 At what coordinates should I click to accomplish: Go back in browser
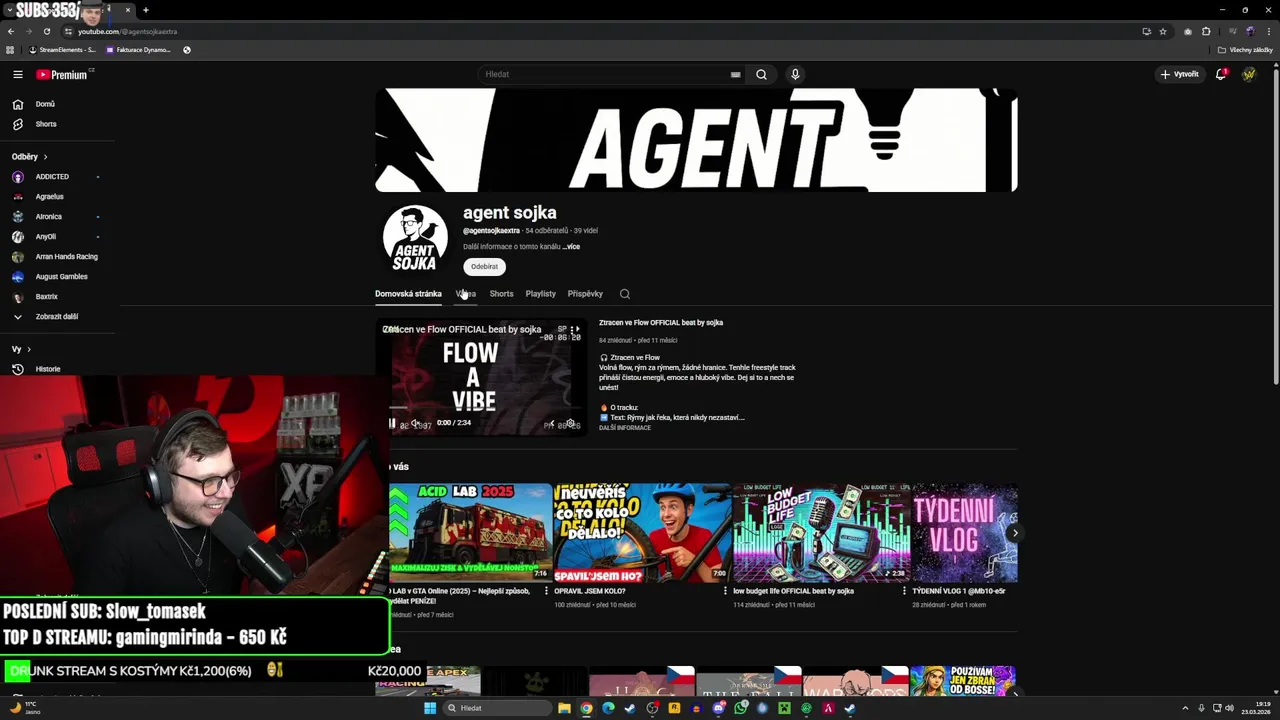pos(11,31)
